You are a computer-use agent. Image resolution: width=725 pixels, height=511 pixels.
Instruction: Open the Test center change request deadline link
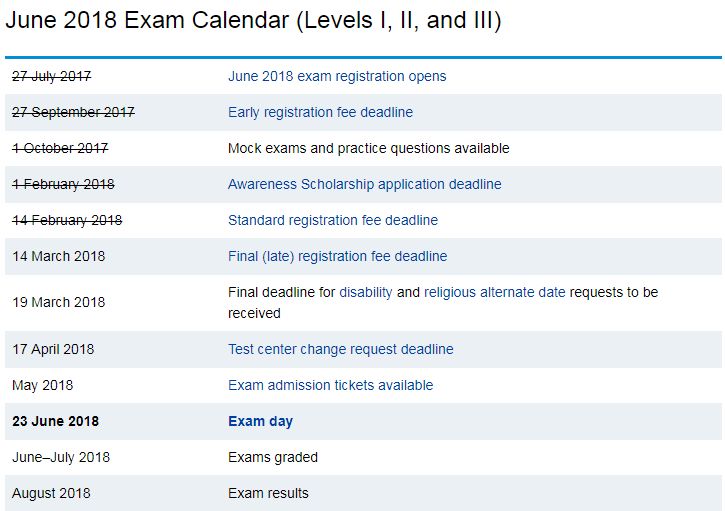tap(341, 349)
